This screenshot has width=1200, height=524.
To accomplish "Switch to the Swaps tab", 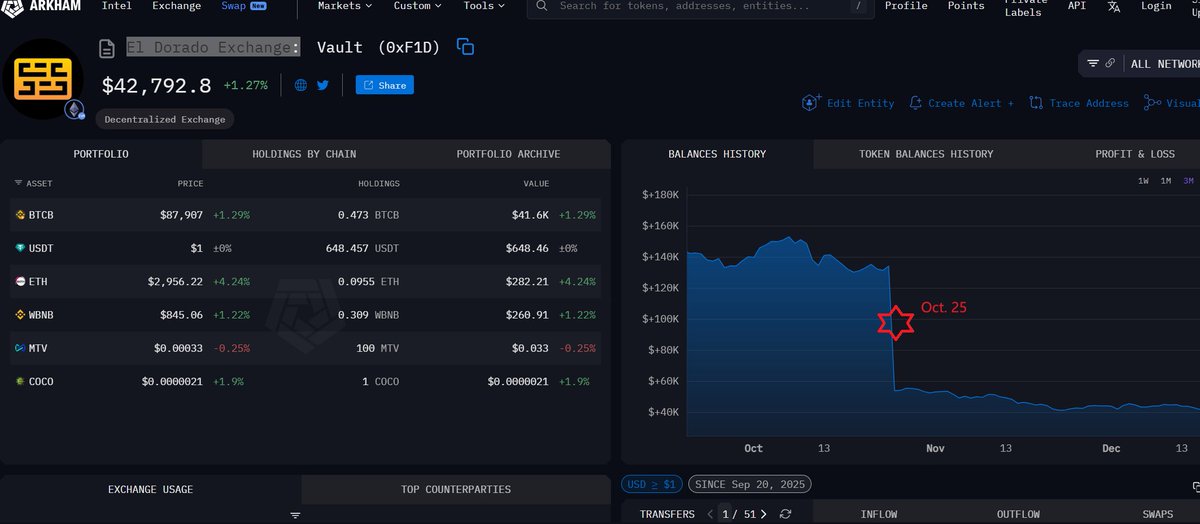I will [x=1158, y=514].
